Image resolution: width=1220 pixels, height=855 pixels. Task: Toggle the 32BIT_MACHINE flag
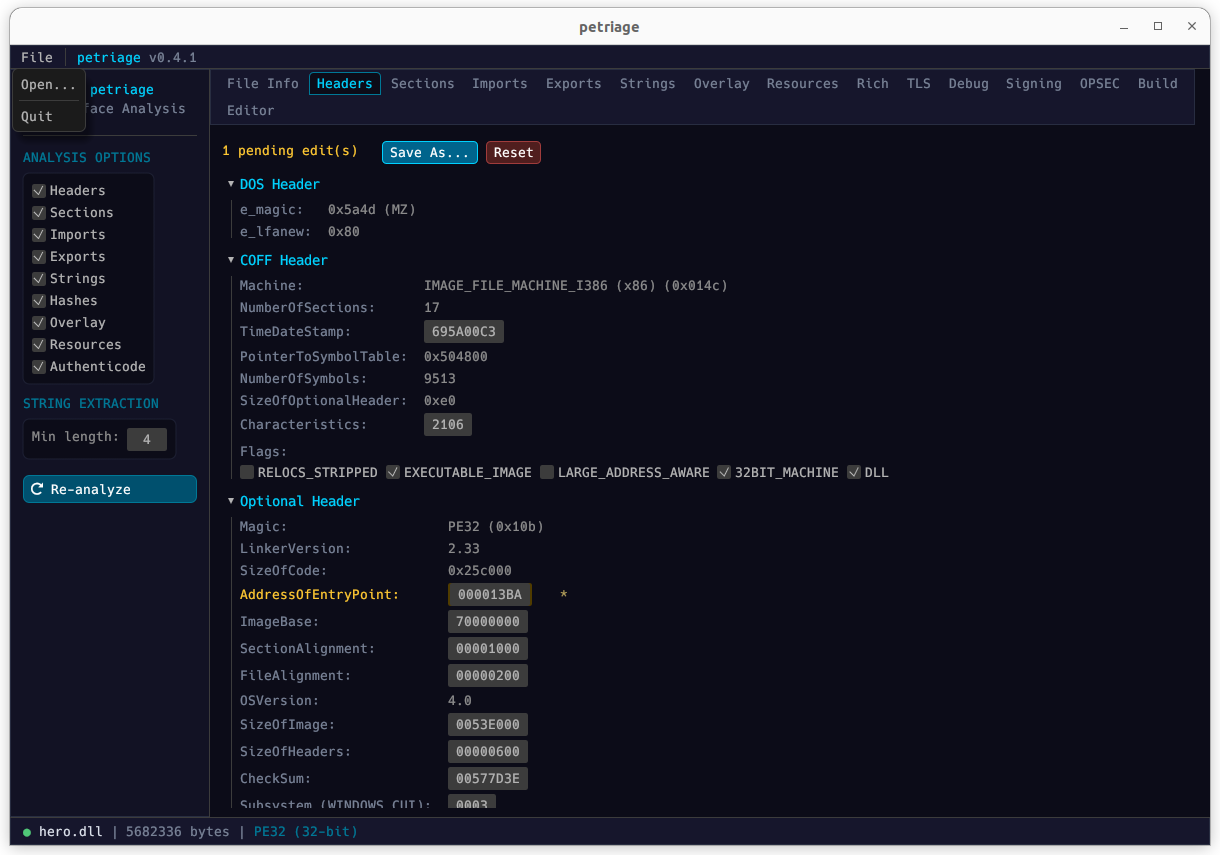(724, 471)
